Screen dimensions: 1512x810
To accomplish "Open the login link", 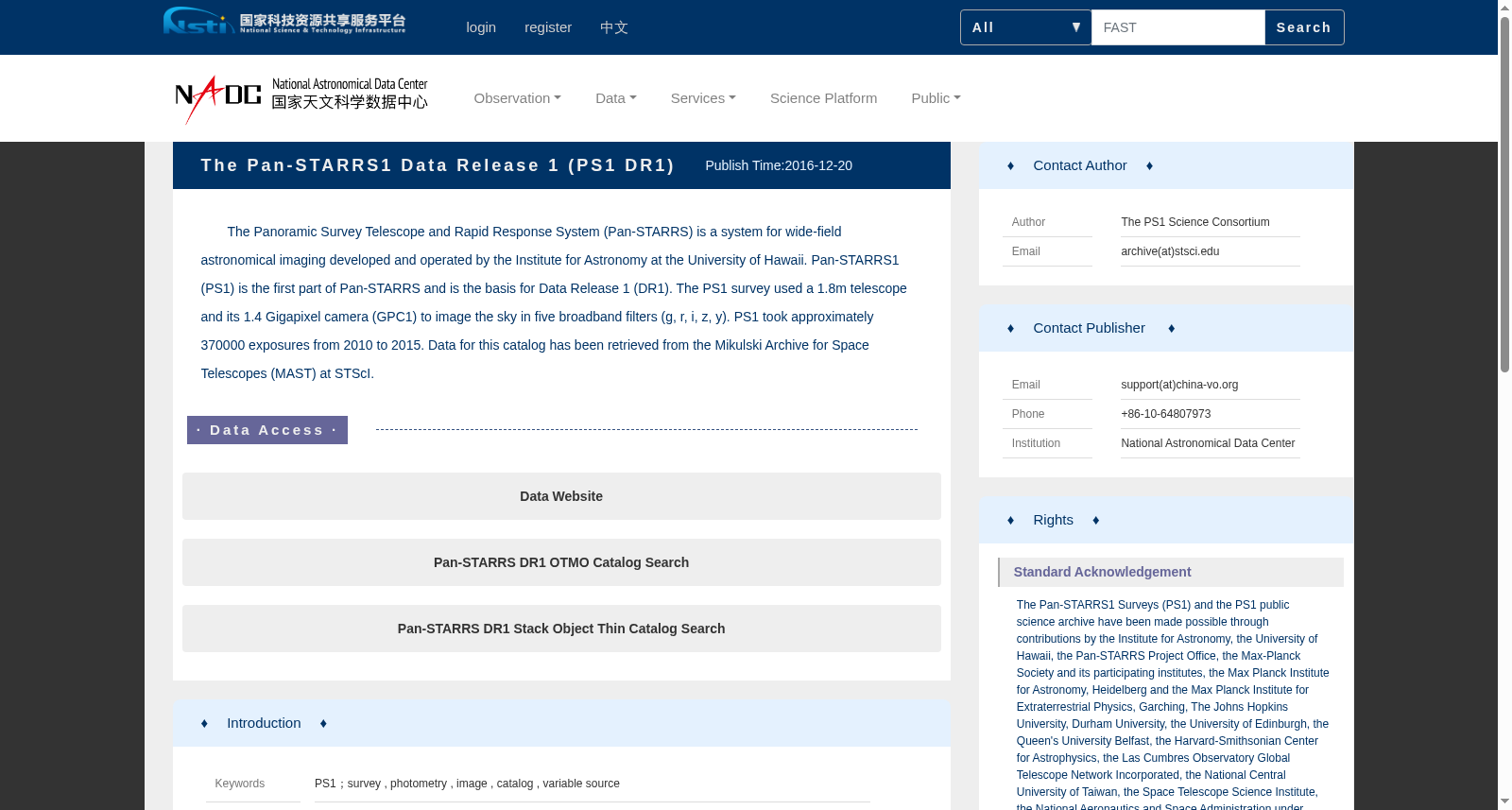I will (x=481, y=27).
